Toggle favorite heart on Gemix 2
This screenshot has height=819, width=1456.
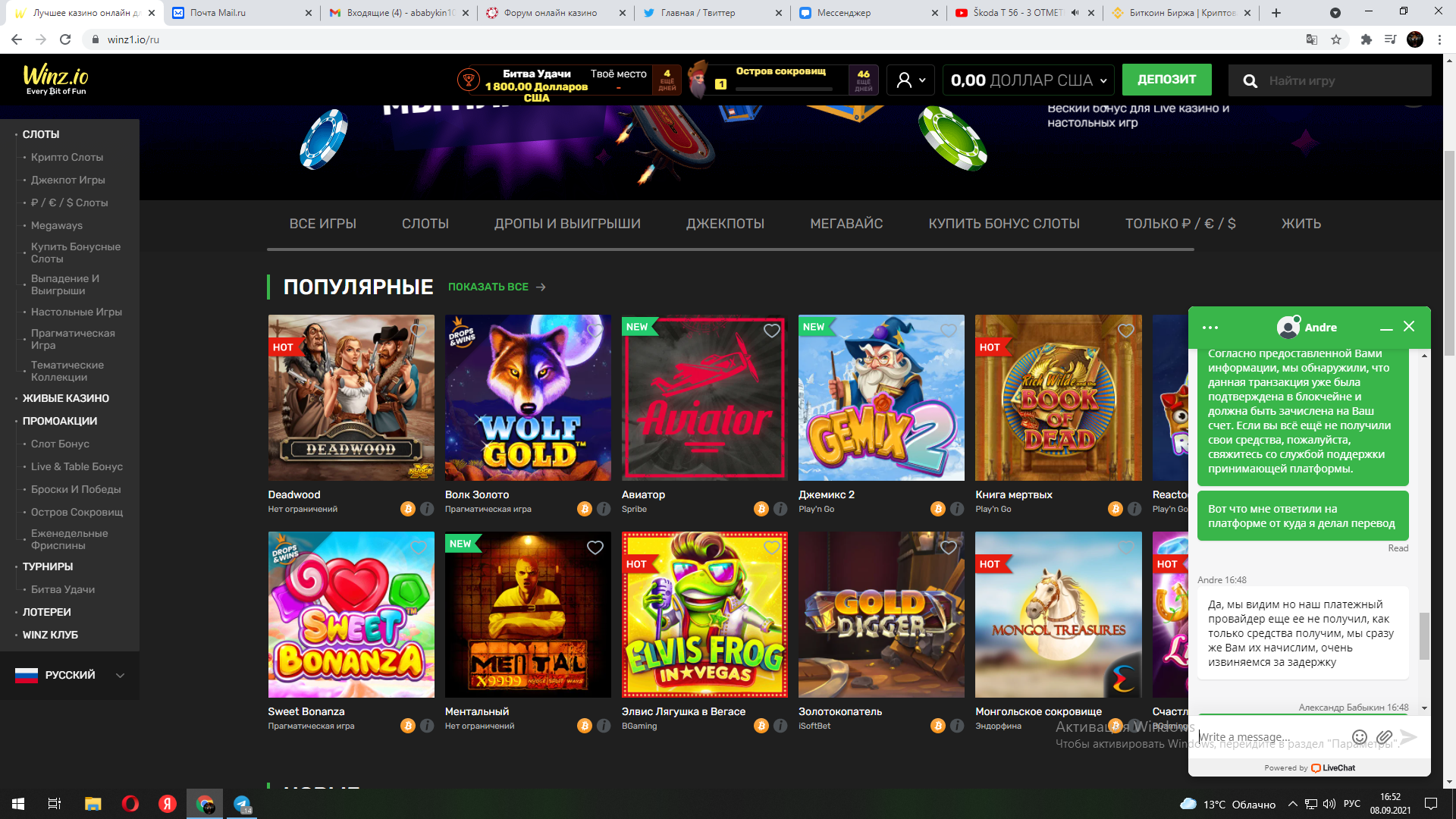[x=949, y=331]
